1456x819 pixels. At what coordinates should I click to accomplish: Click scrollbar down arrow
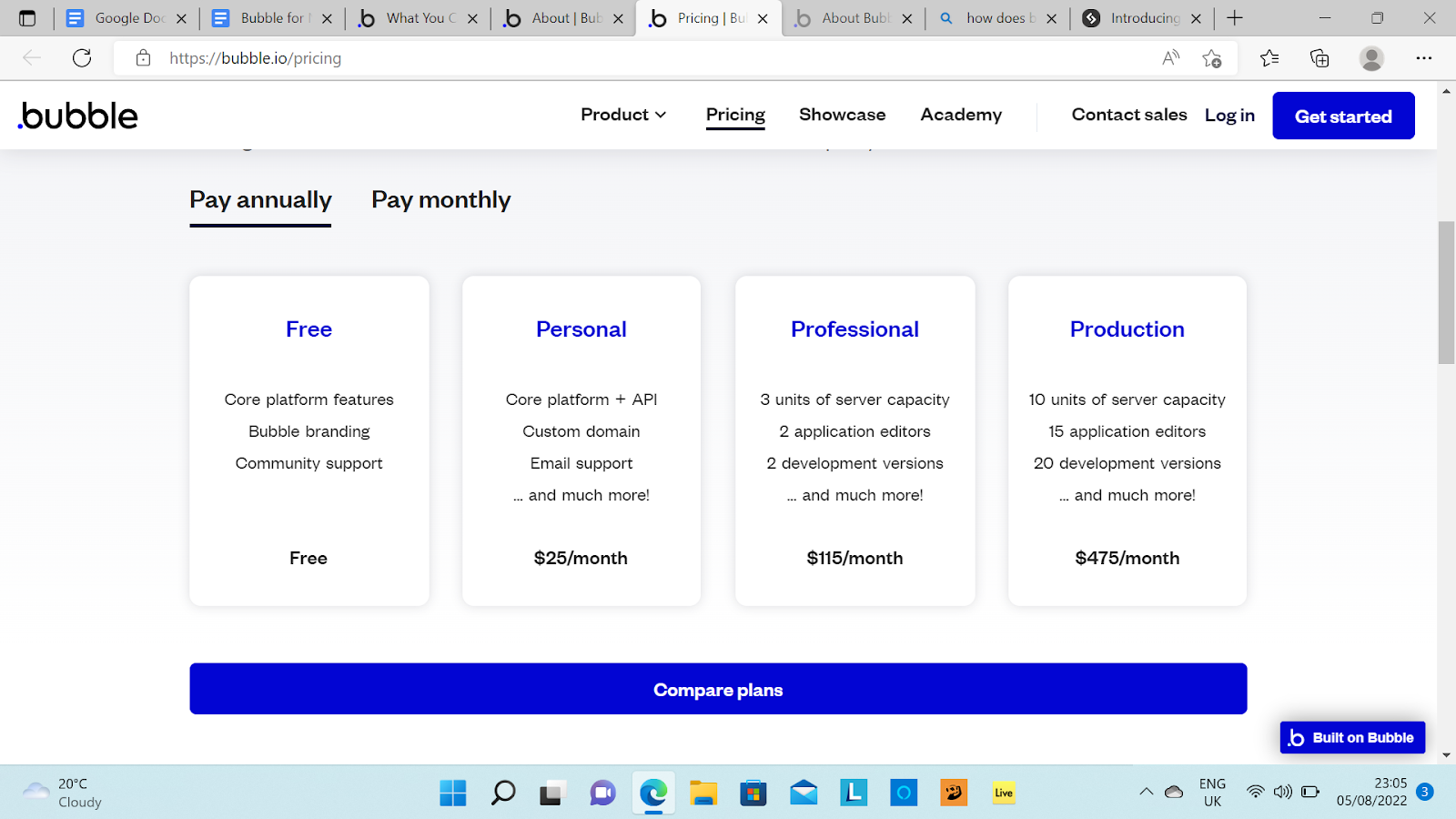coord(1446,755)
